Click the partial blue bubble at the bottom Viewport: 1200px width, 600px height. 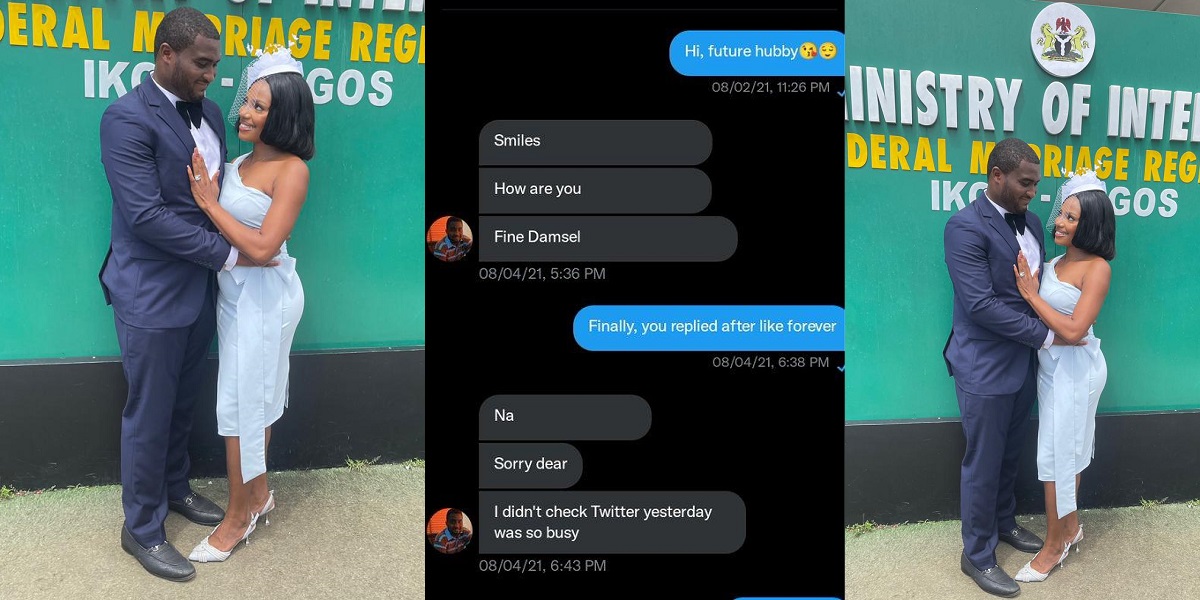[x=788, y=597]
